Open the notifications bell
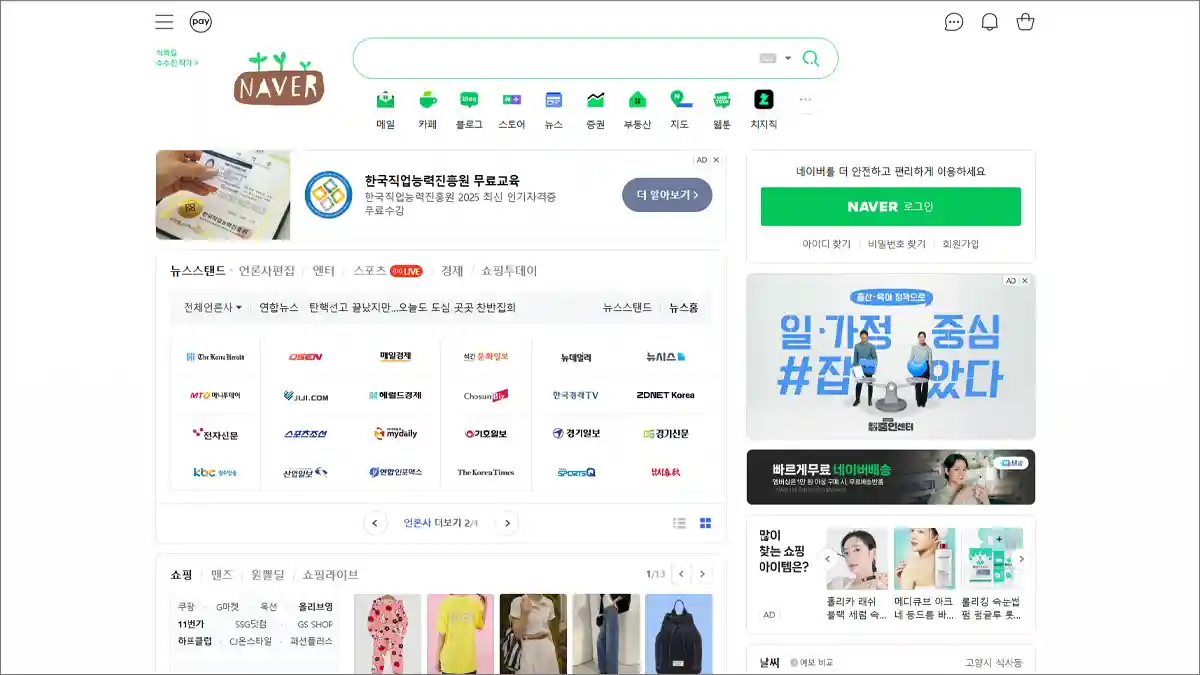The image size is (1200, 675). [x=990, y=22]
